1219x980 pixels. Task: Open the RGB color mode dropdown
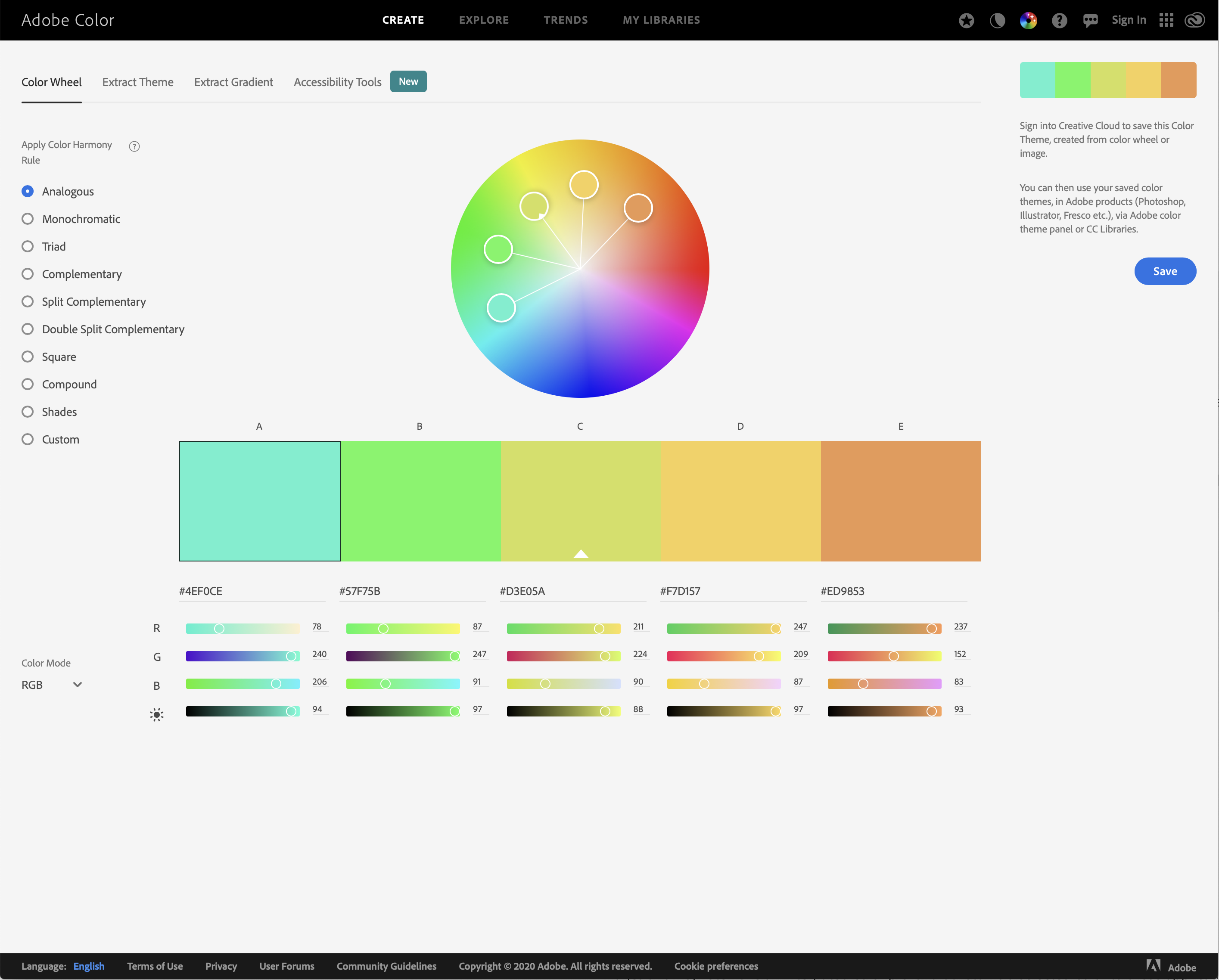(x=52, y=685)
